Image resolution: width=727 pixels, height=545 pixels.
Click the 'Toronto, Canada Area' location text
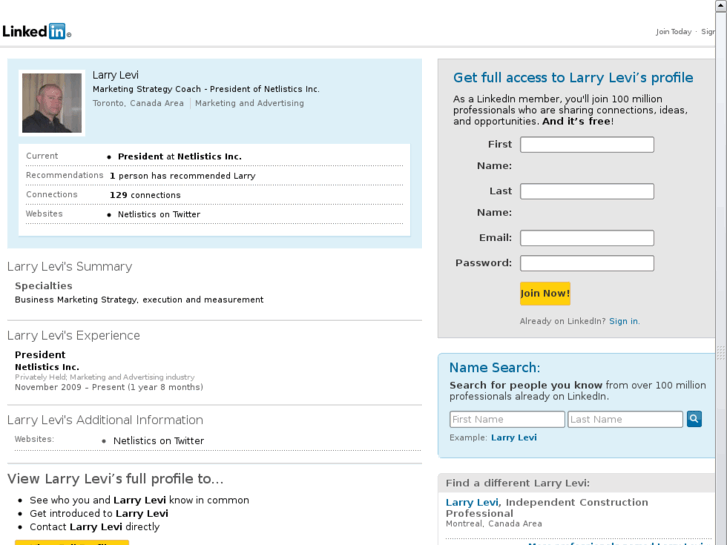pos(138,103)
